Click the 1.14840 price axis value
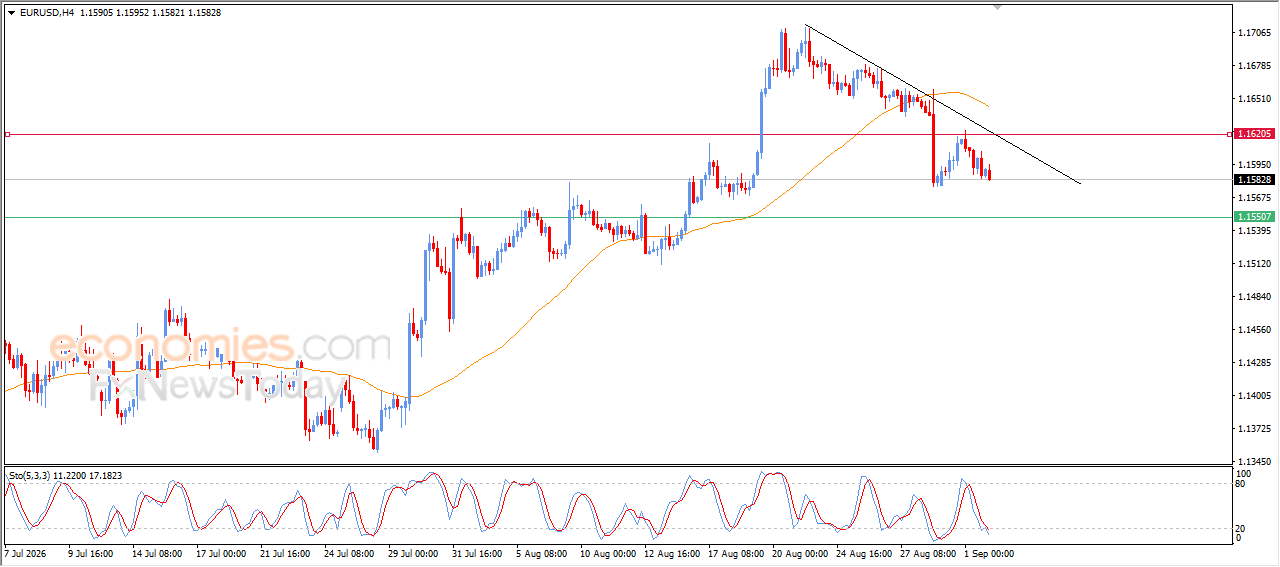Viewport: 1280px width, 567px height. point(1254,297)
